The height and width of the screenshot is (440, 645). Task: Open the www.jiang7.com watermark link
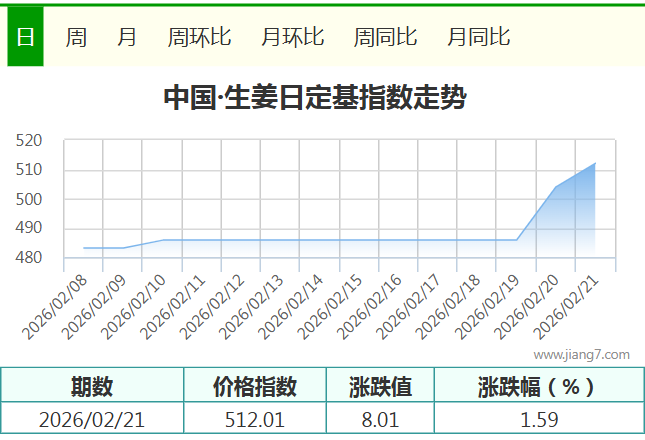[581, 354]
